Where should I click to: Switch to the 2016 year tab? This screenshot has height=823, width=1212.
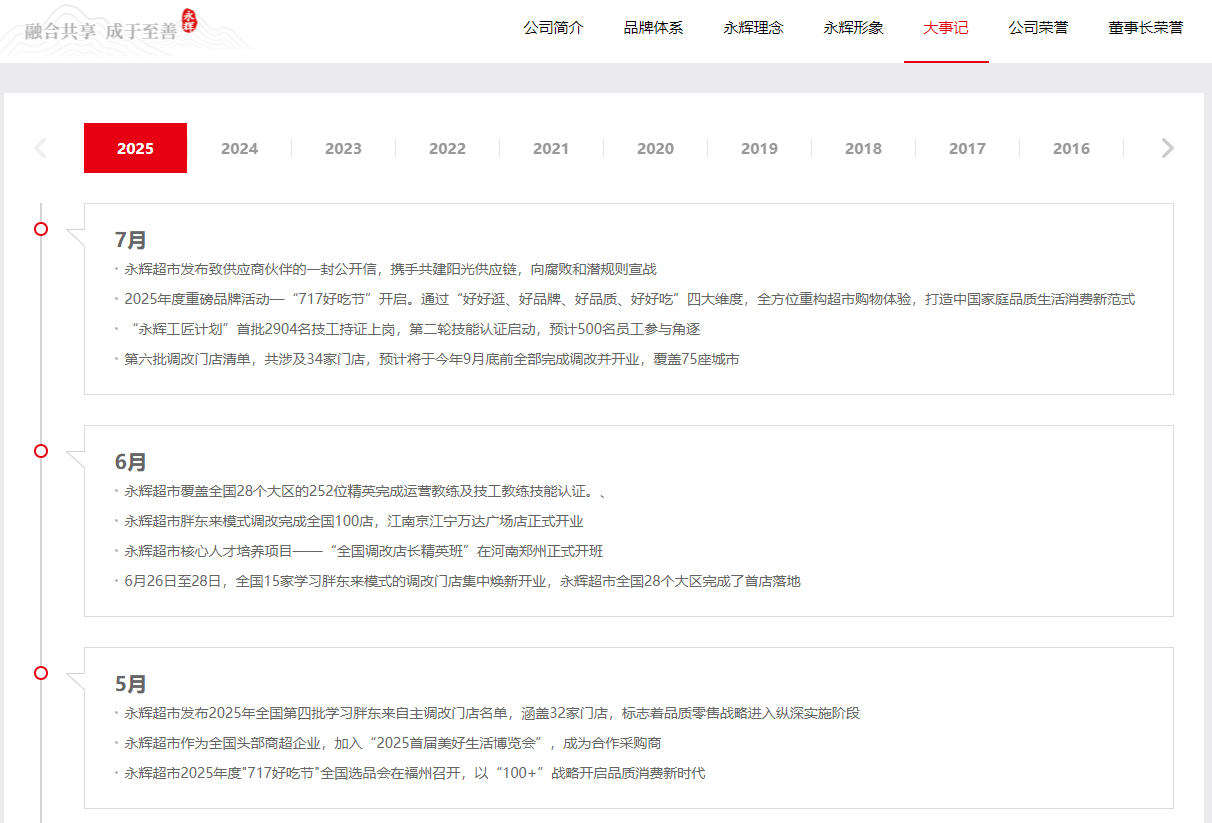coord(1071,148)
